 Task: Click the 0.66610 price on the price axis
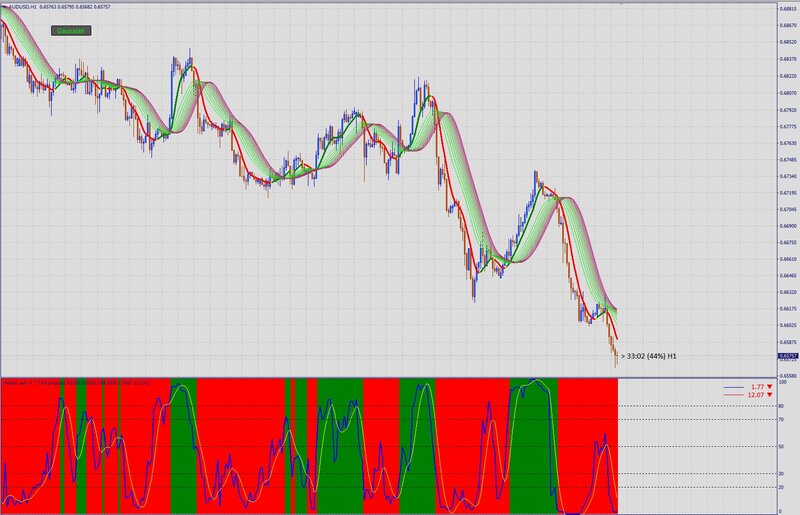coord(788,259)
